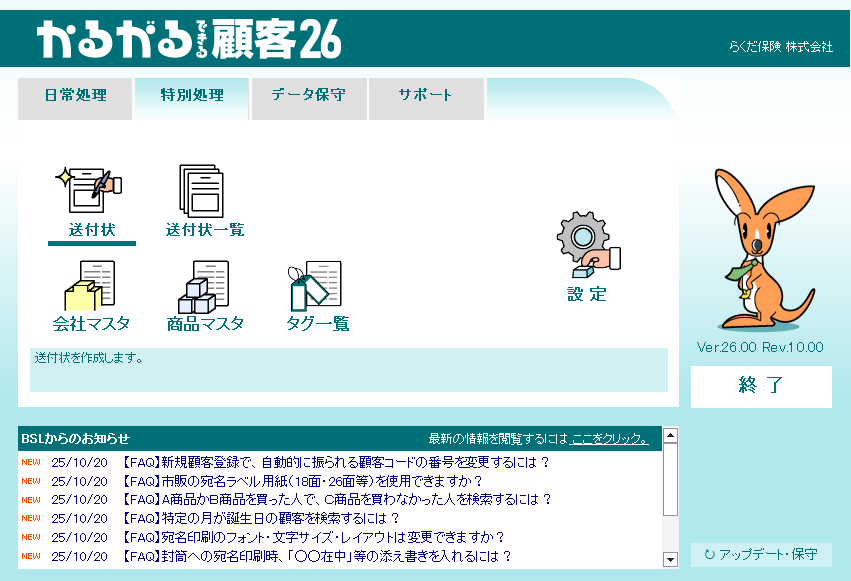
Task: Open the 送付状 cover letter icon
Action: click(91, 194)
